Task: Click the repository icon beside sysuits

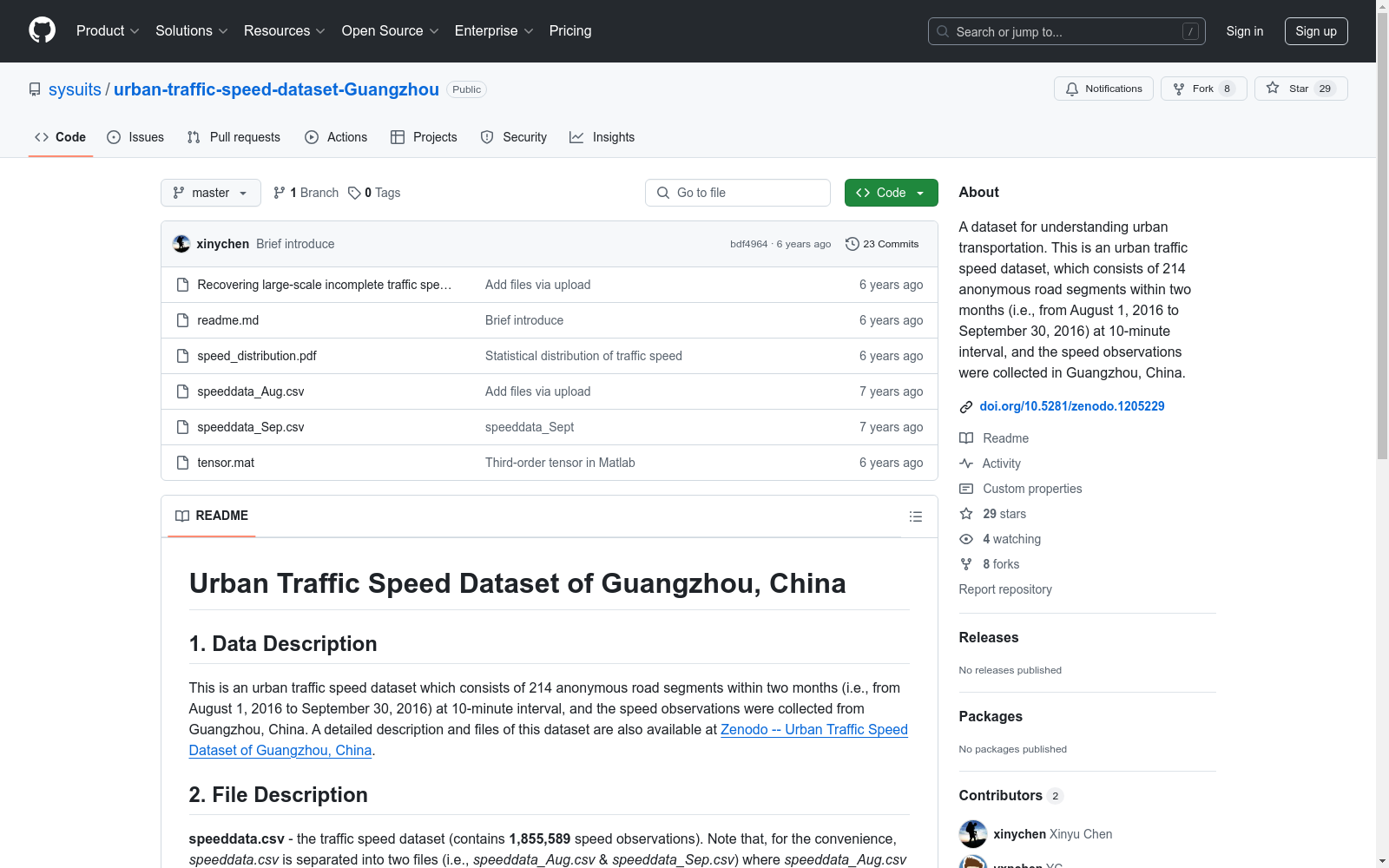Action: 35,89
